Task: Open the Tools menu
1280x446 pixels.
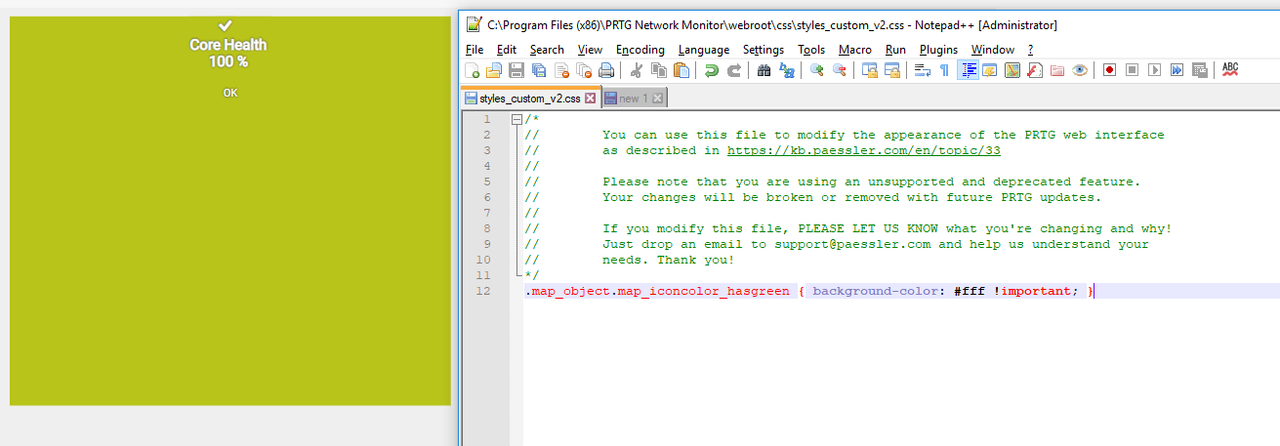Action: click(x=811, y=49)
